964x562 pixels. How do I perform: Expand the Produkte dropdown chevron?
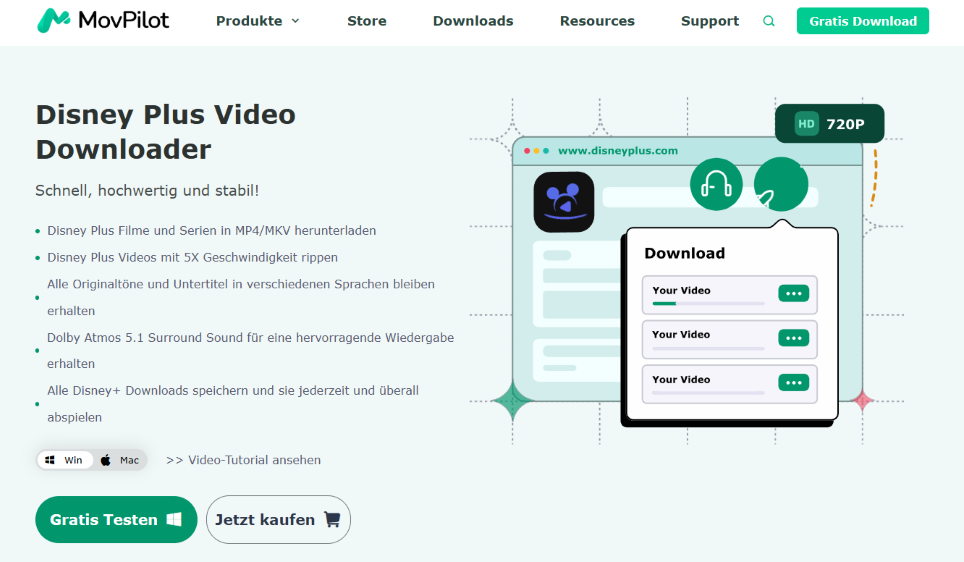pos(295,21)
